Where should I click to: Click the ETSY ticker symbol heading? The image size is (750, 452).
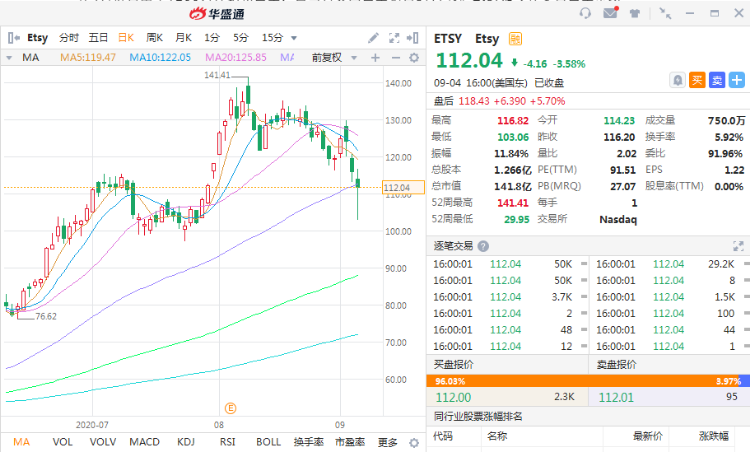(448, 39)
